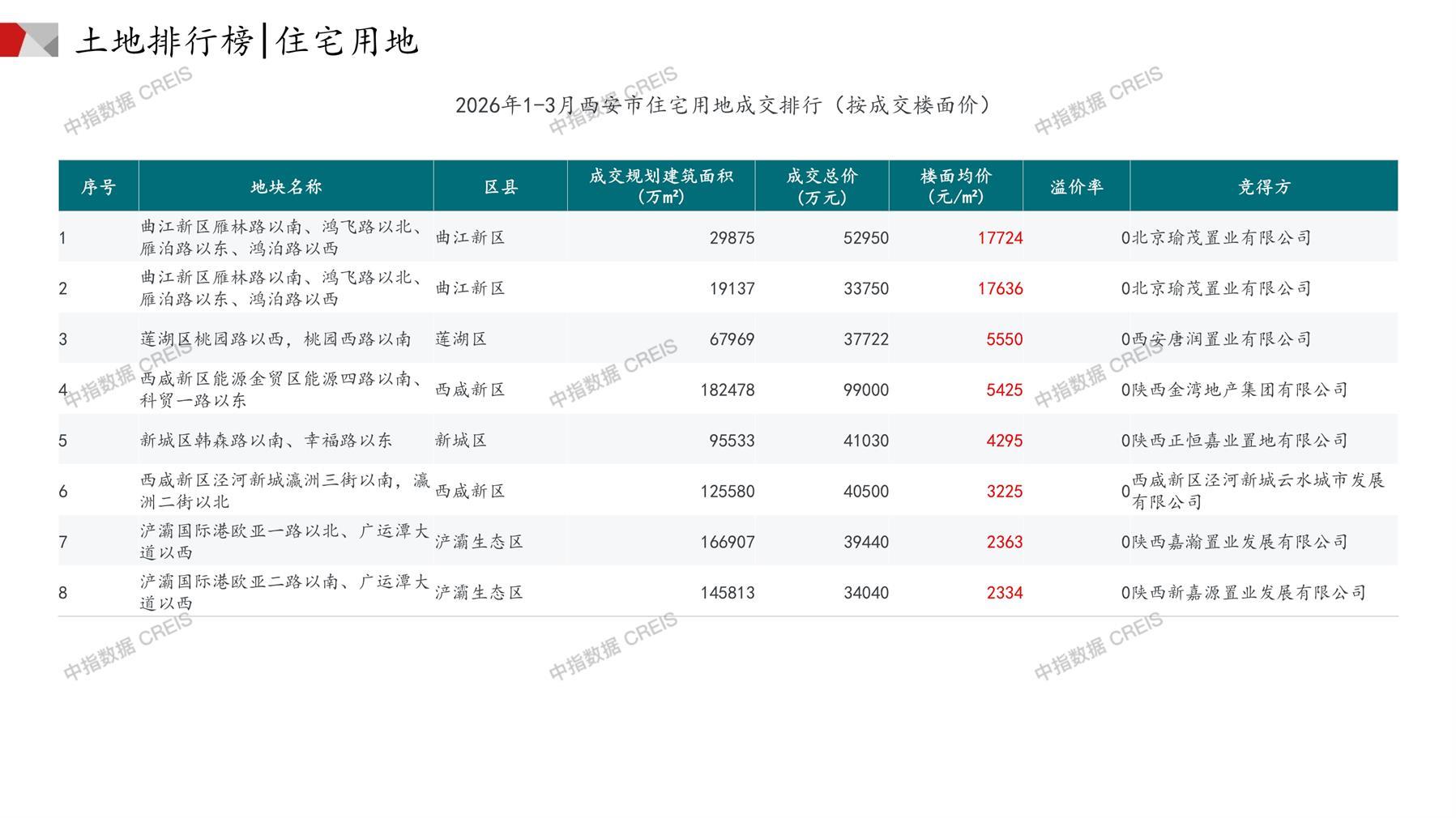Select the 竞得方 column header
1456x818 pixels.
pos(1263,187)
